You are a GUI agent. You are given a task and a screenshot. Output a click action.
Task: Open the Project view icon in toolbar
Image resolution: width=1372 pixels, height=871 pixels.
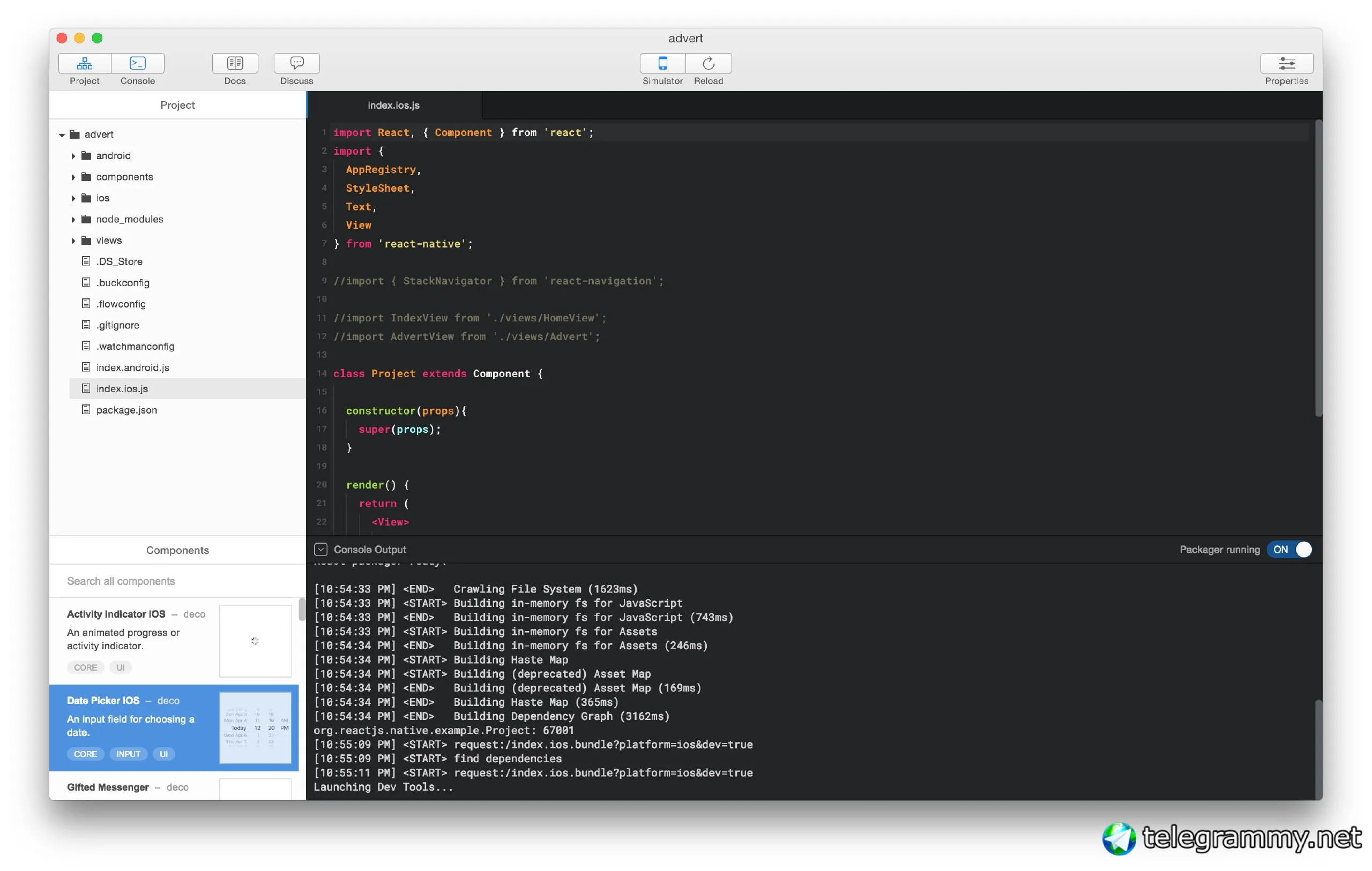[x=84, y=63]
